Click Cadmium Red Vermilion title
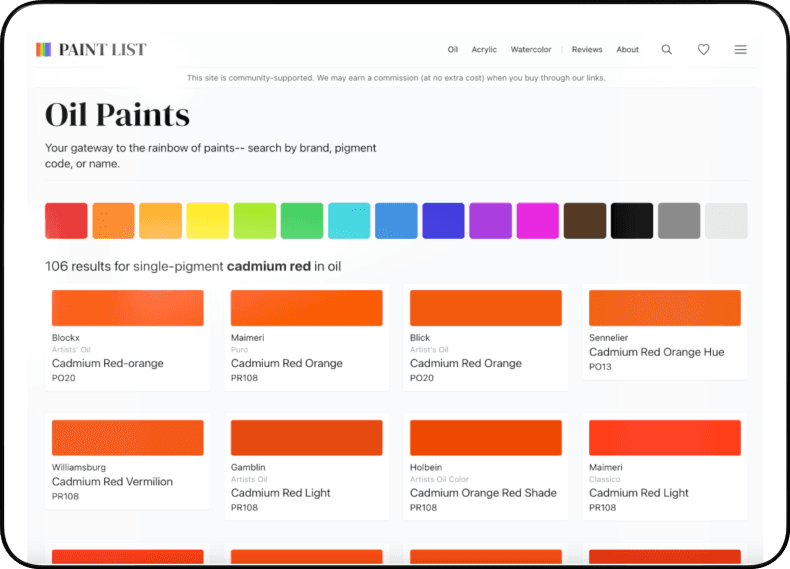Viewport: 790px width, 569px height. 112,481
